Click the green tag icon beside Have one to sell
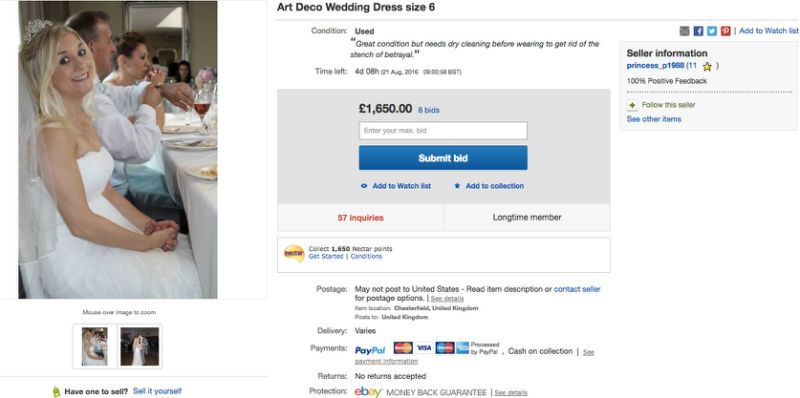This screenshot has height=398, width=800. [56, 391]
